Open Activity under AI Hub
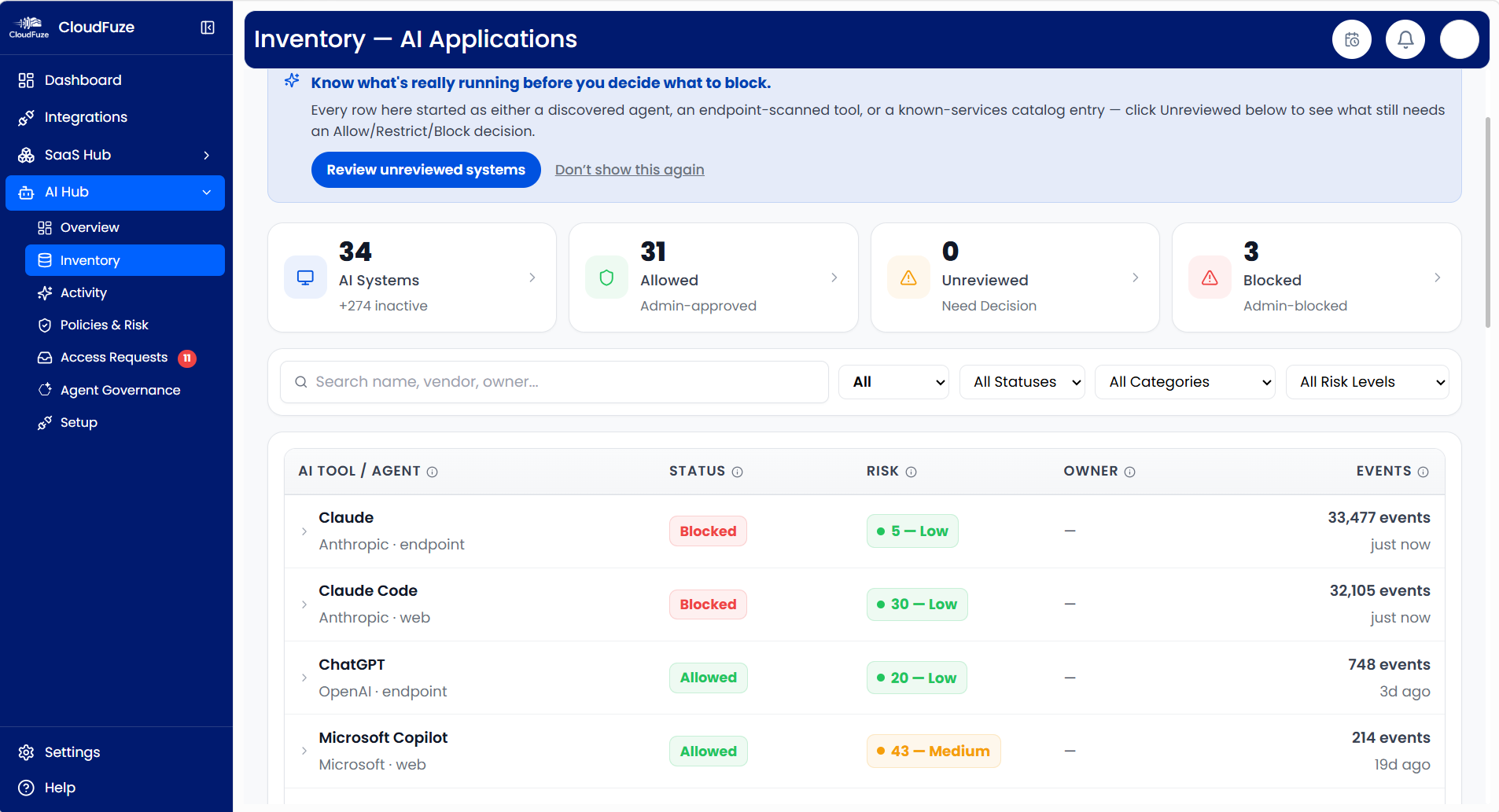This screenshot has height=812, width=1499. (125, 293)
